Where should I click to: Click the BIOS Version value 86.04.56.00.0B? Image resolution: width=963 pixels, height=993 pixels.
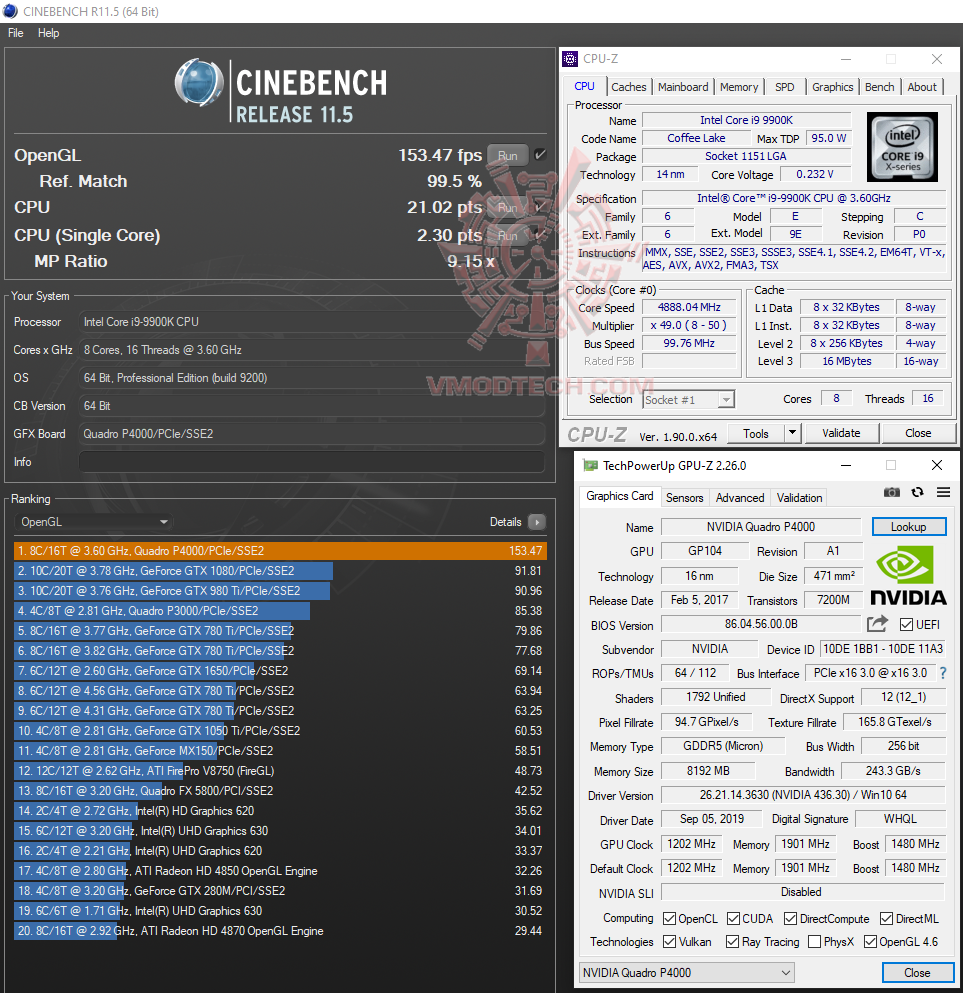click(761, 624)
